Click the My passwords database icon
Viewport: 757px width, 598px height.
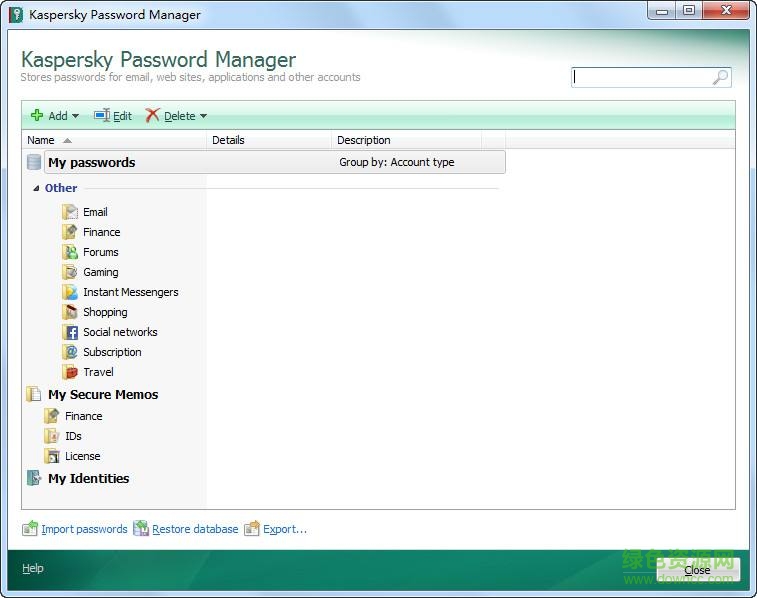point(34,162)
